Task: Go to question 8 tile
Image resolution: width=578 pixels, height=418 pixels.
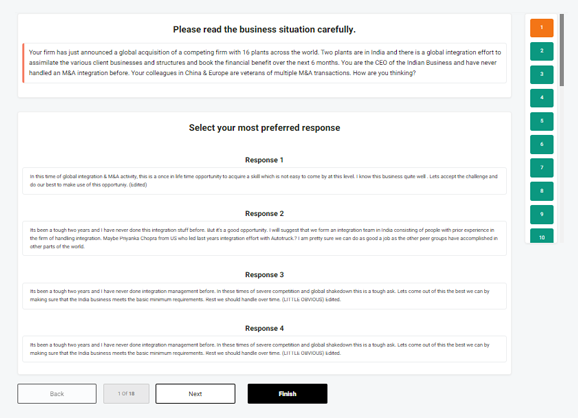Action: point(542,191)
